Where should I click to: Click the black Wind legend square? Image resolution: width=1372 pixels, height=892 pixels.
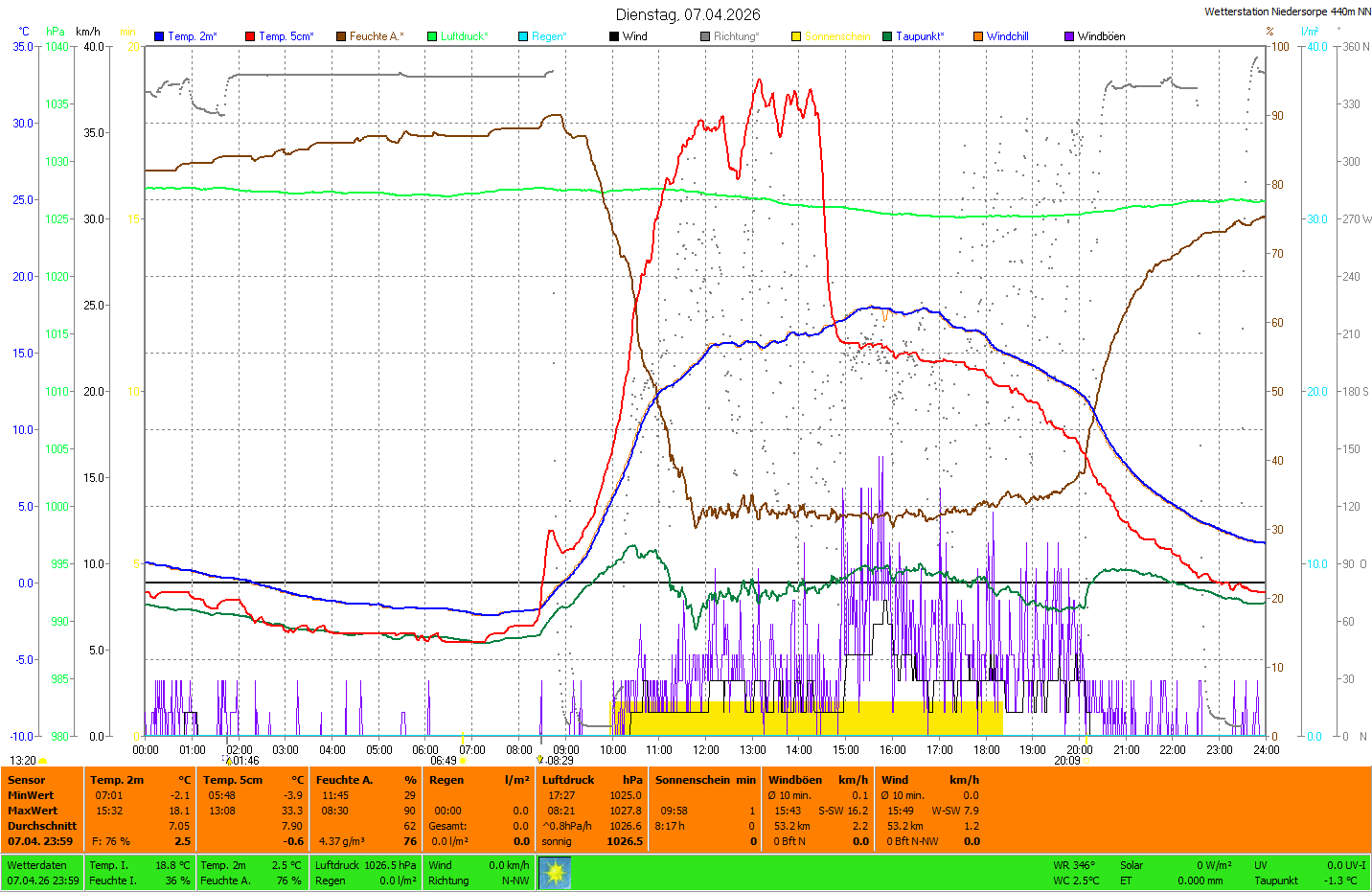tap(614, 36)
